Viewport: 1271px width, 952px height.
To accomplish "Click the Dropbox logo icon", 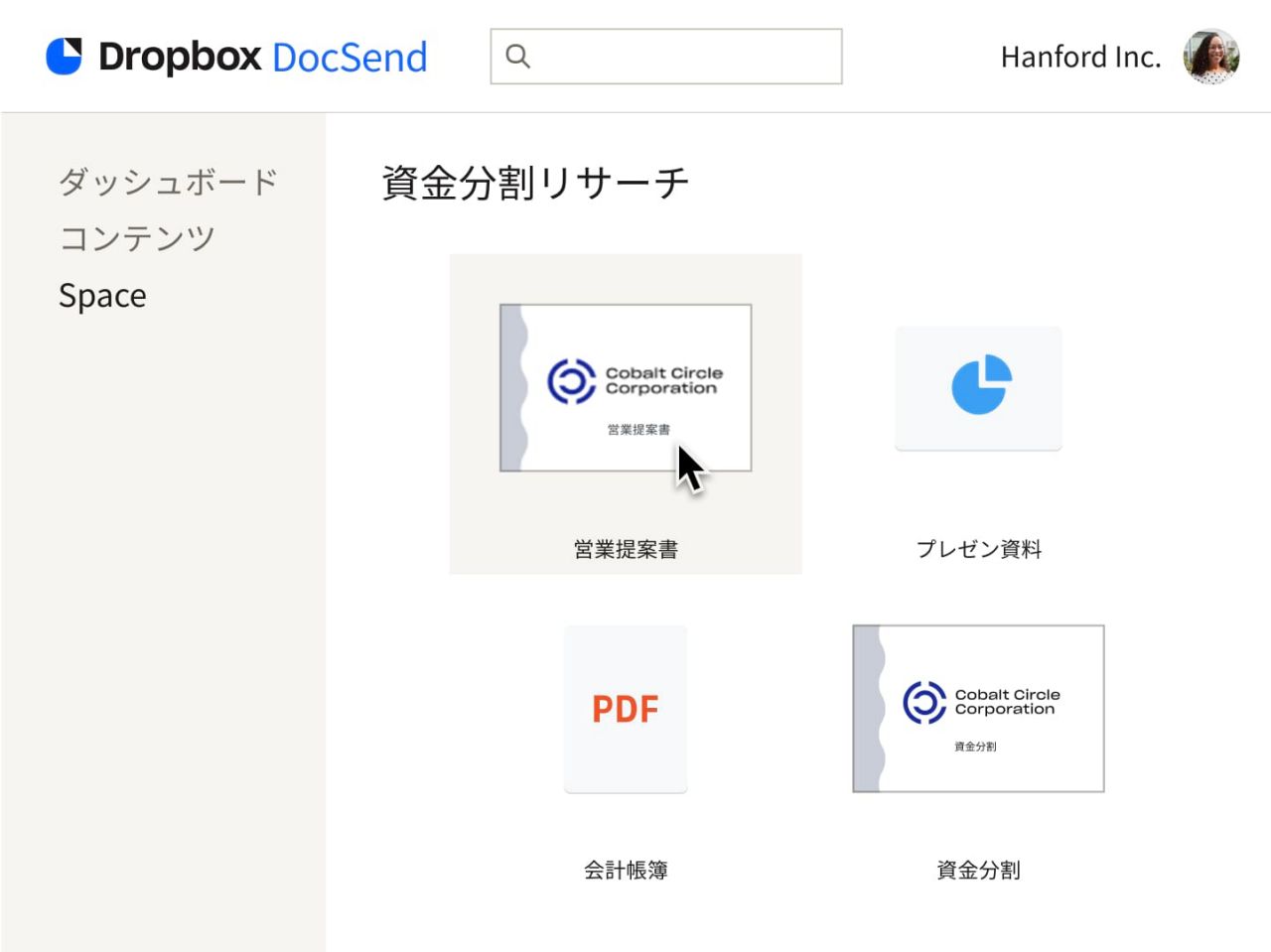I will click(65, 57).
